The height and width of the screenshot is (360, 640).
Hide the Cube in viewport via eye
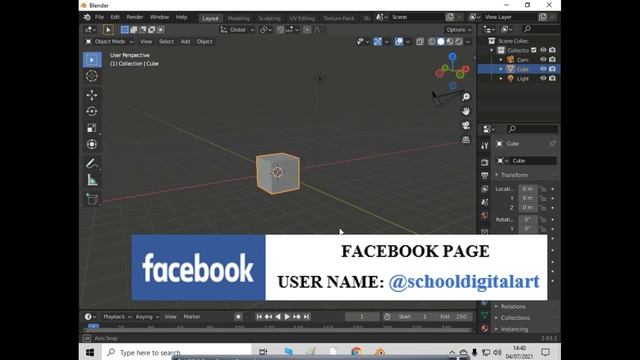(543, 69)
